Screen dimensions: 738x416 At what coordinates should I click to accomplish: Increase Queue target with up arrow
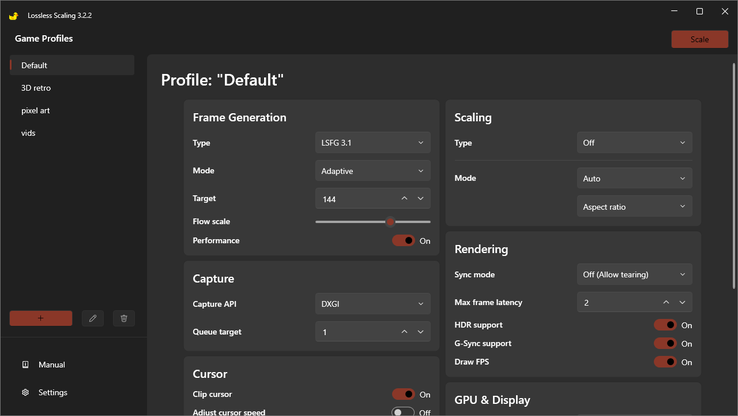point(404,332)
